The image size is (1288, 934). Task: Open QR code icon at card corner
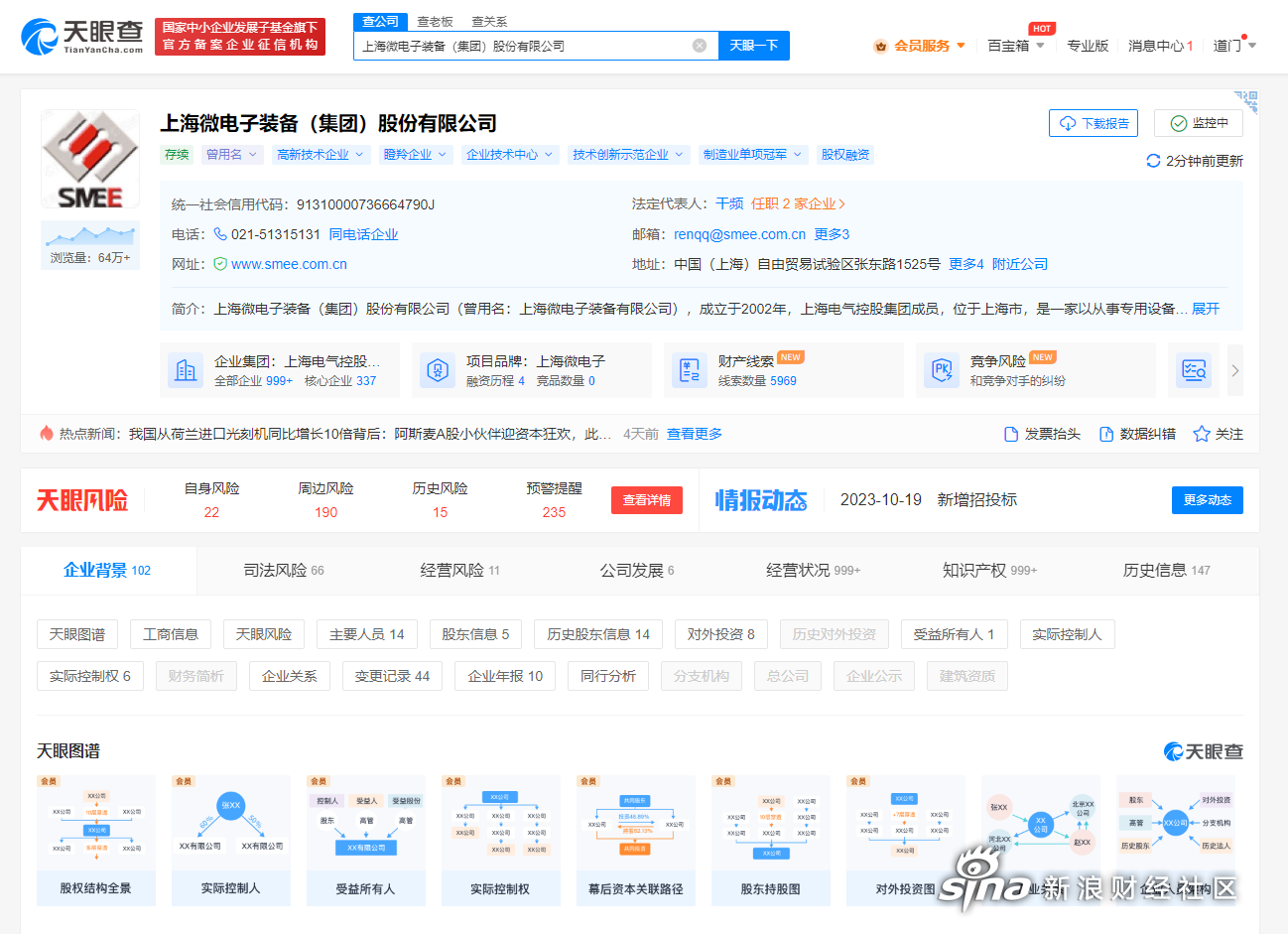[1246, 102]
